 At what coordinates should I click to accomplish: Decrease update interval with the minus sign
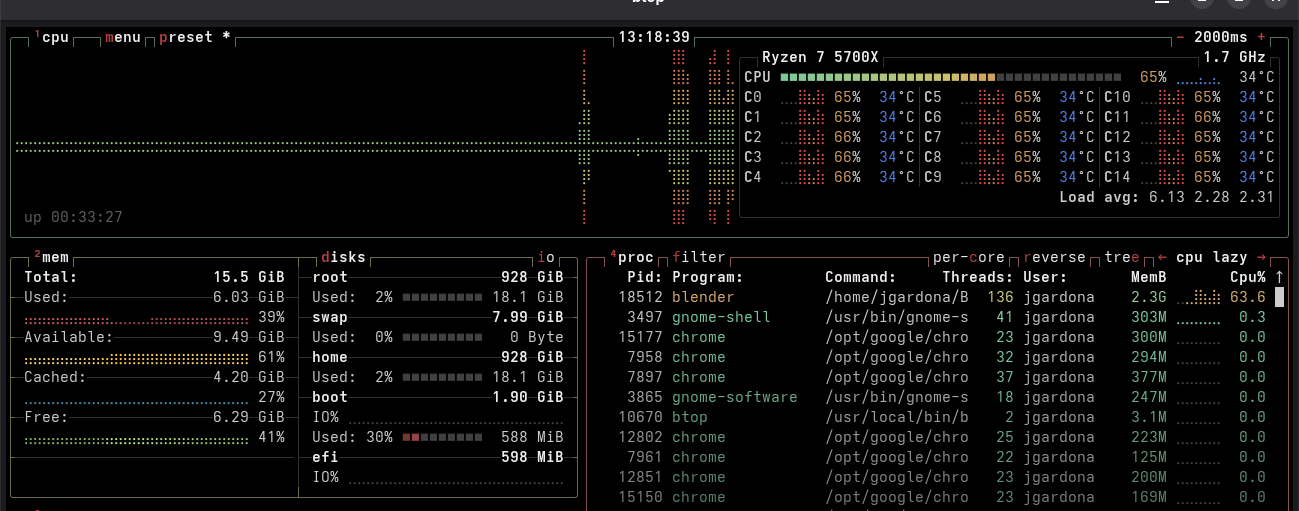(1181, 37)
